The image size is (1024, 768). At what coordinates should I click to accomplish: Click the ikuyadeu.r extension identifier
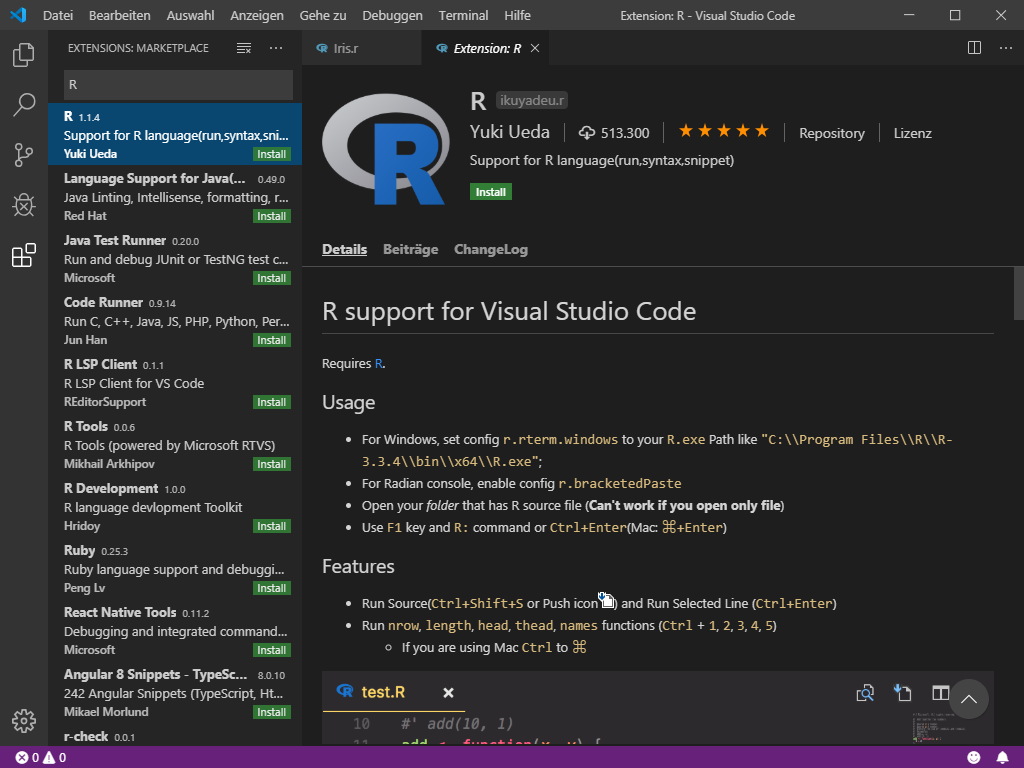pos(532,101)
